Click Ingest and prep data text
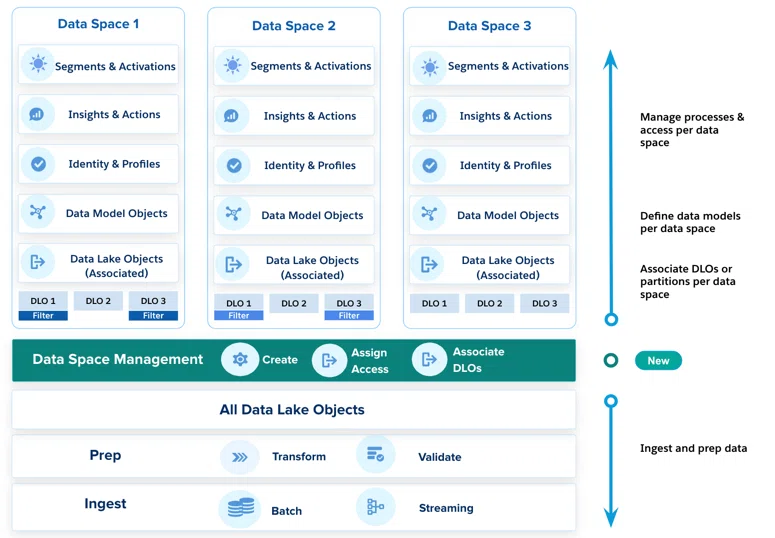The height and width of the screenshot is (538, 775). [693, 448]
